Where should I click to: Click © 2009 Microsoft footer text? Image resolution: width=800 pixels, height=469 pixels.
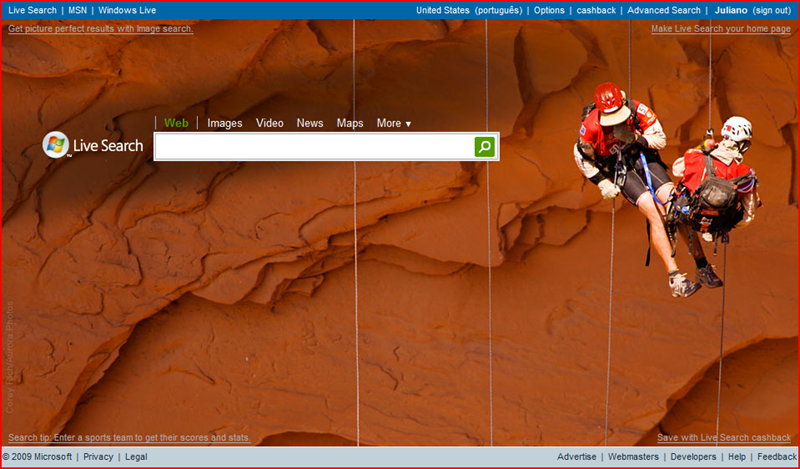[x=37, y=457]
